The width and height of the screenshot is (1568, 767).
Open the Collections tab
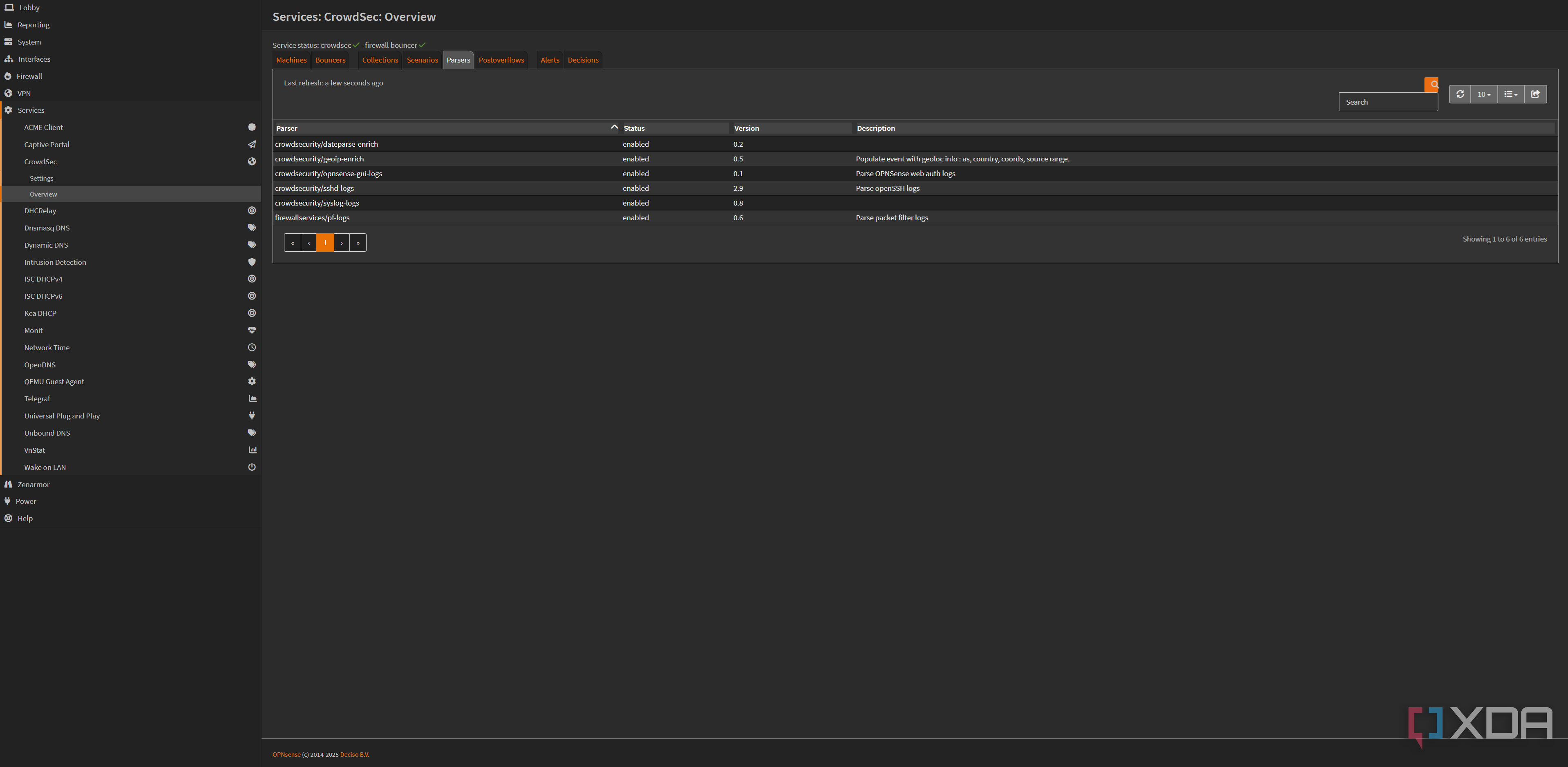[380, 60]
